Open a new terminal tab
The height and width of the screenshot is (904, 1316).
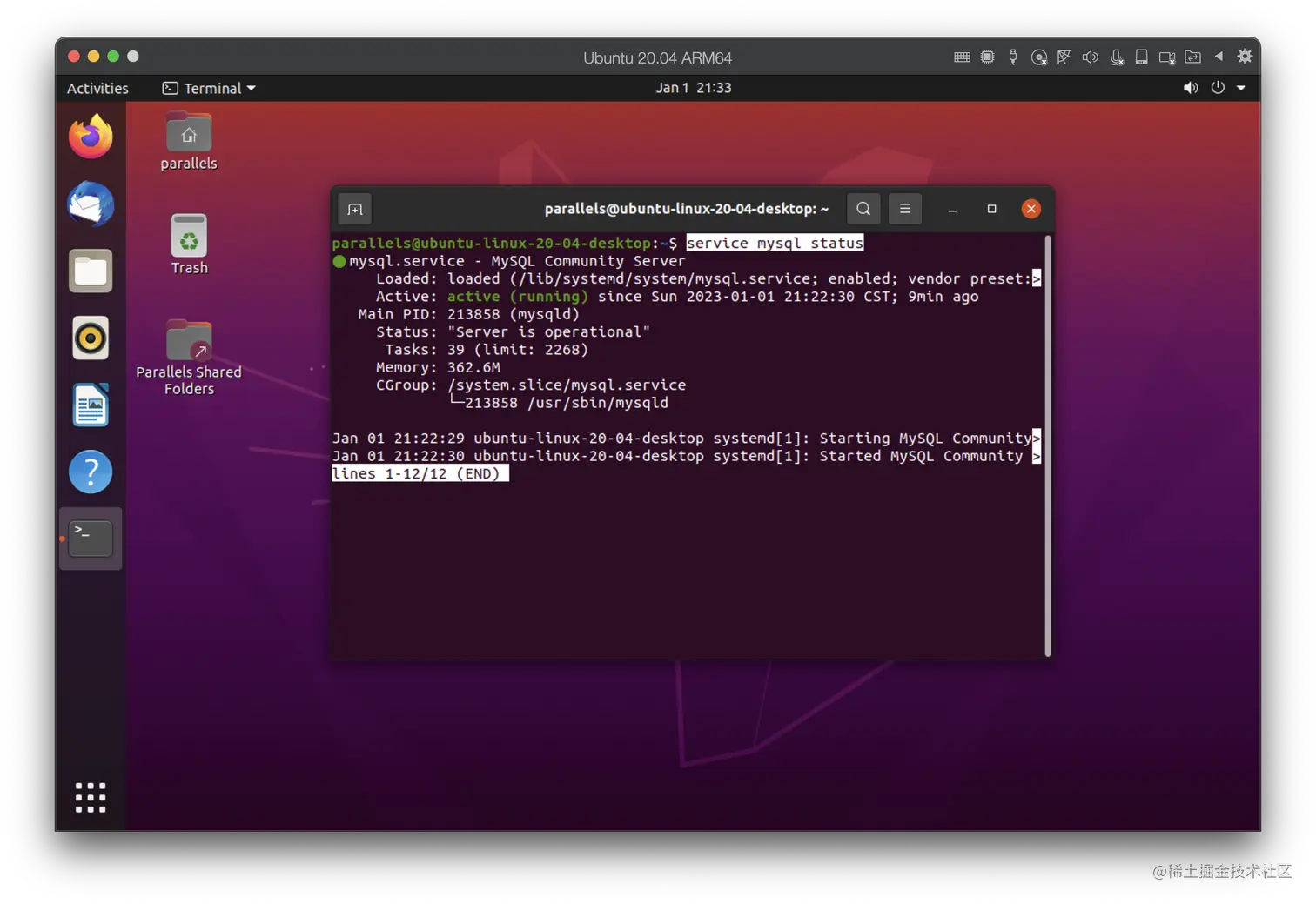[353, 209]
